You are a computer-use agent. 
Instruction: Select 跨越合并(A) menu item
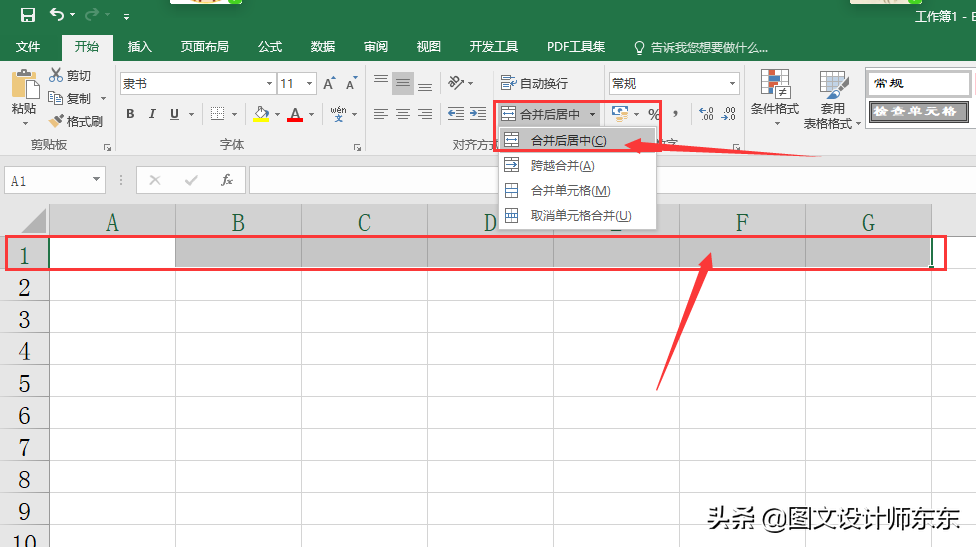pos(578,166)
